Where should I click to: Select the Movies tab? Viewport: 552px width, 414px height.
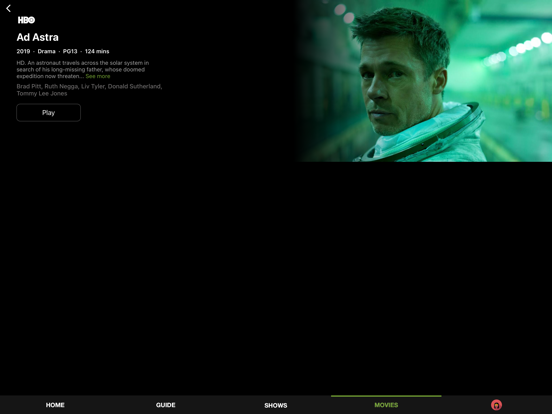pyautogui.click(x=386, y=405)
